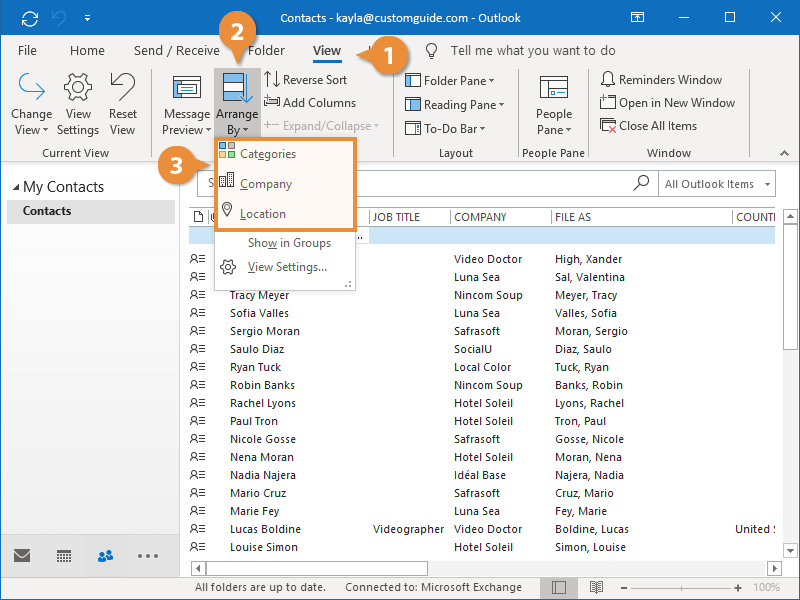Screen dimensions: 800x600
Task: Sort by the Company column header
Action: coord(501,217)
